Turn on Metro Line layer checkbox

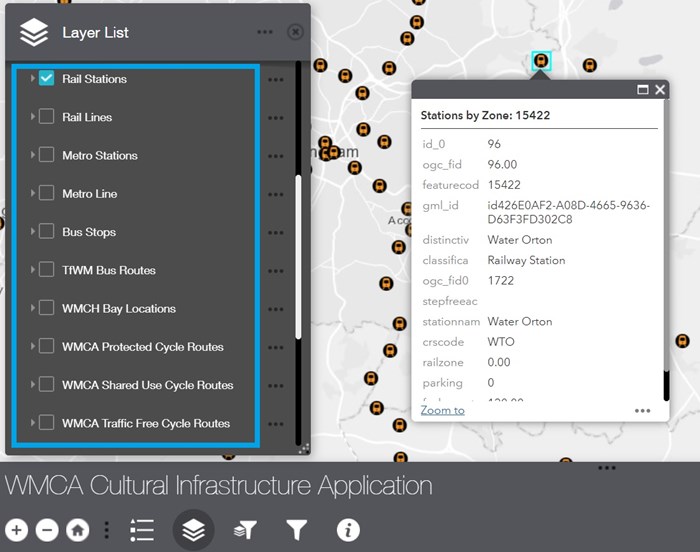(x=46, y=194)
